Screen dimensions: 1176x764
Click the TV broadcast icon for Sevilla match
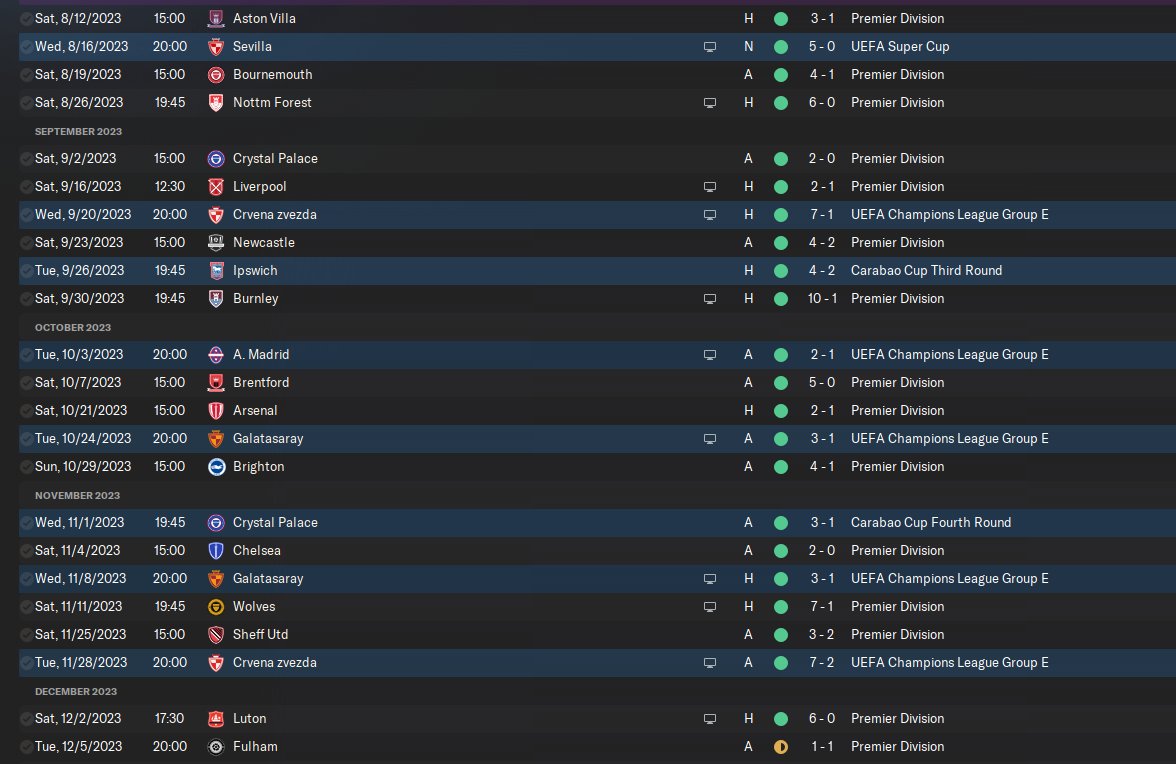710,46
